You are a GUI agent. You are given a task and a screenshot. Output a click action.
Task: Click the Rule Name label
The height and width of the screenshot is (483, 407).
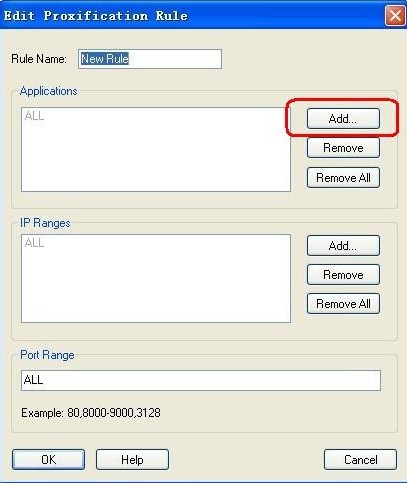coord(39,59)
